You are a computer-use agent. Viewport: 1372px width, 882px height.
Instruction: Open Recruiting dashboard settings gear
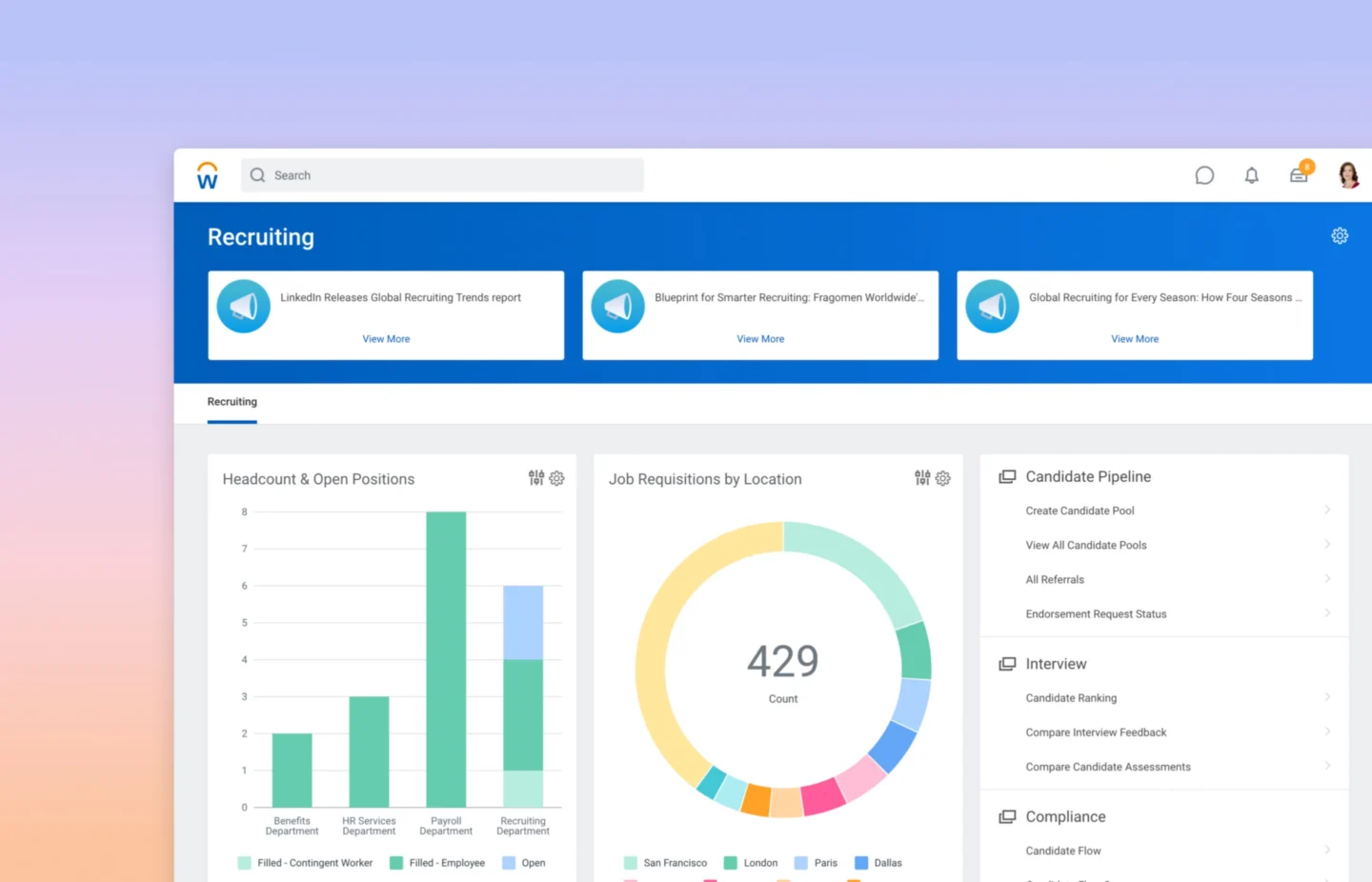[x=1340, y=236]
